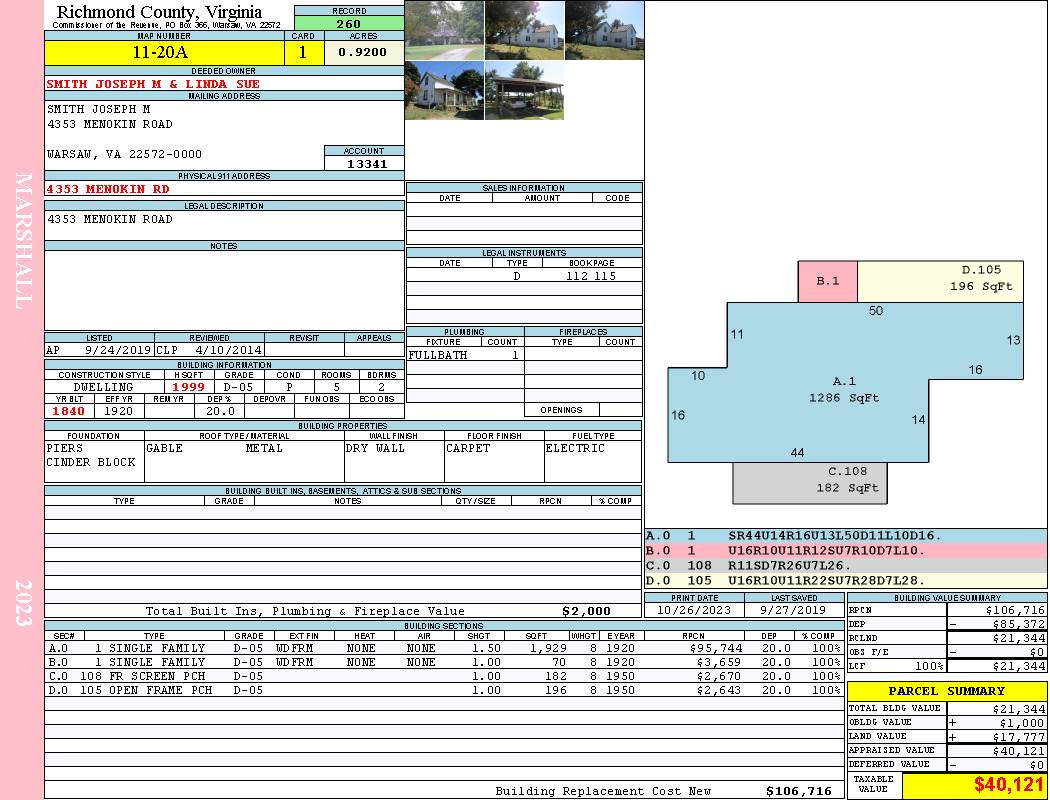Click the FULLBATH plumbing fixture

pos(438,355)
